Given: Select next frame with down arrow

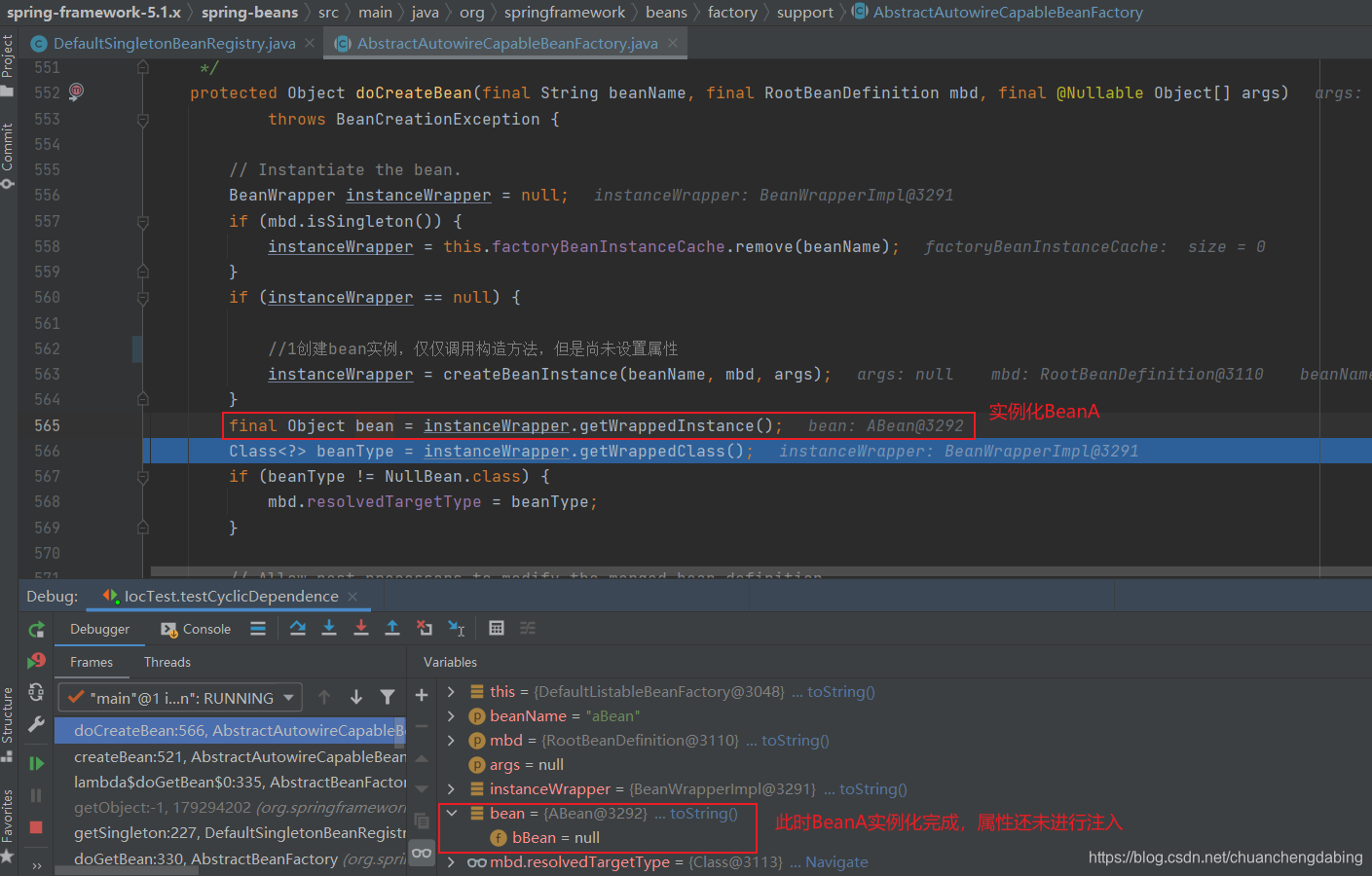Looking at the screenshot, I should 356,697.
